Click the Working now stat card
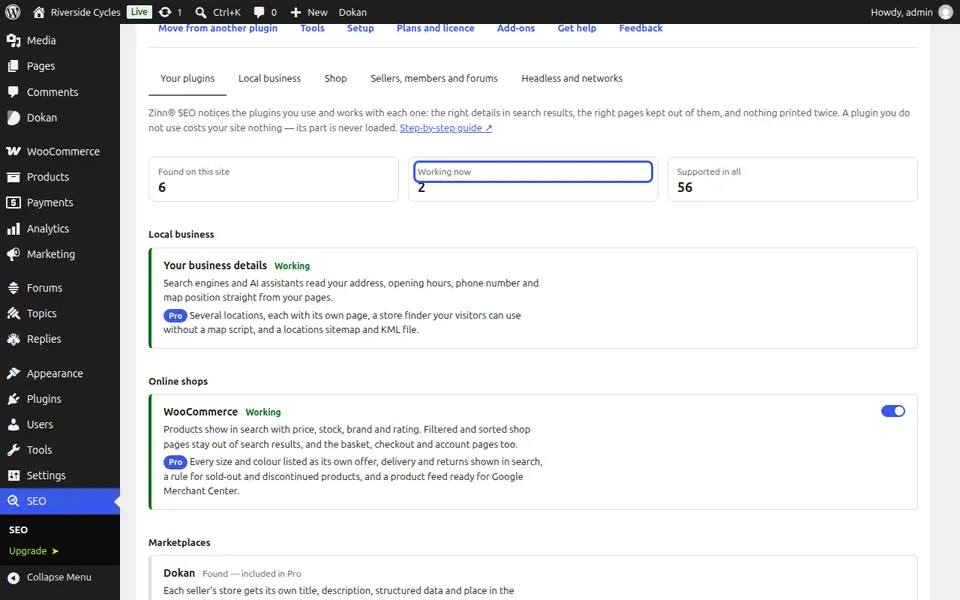 click(x=533, y=179)
